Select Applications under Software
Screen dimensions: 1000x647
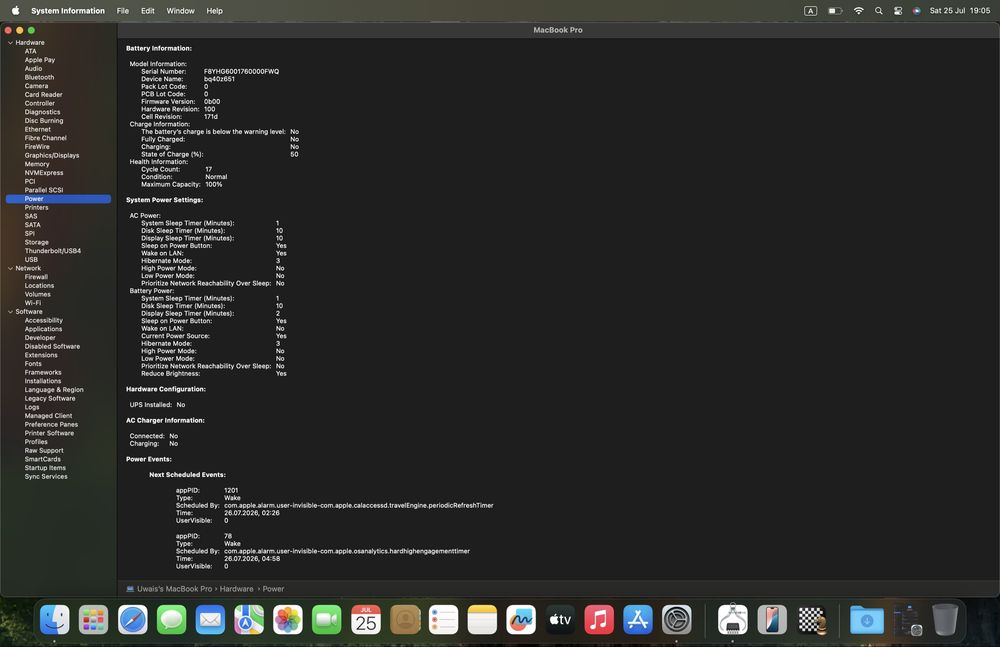pyautogui.click(x=43, y=329)
